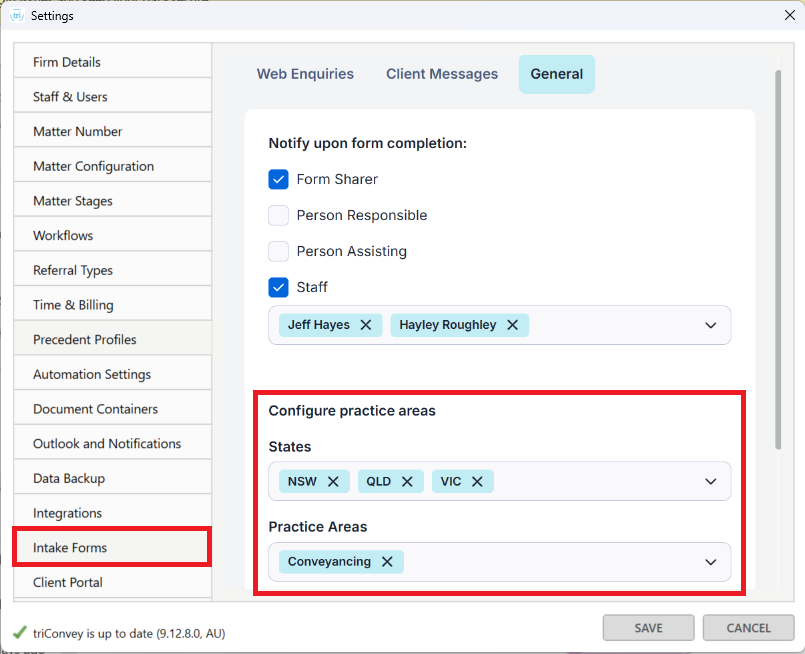Viewport: 805px width, 654px height.
Task: Open the Client Messages tab
Action: [442, 74]
